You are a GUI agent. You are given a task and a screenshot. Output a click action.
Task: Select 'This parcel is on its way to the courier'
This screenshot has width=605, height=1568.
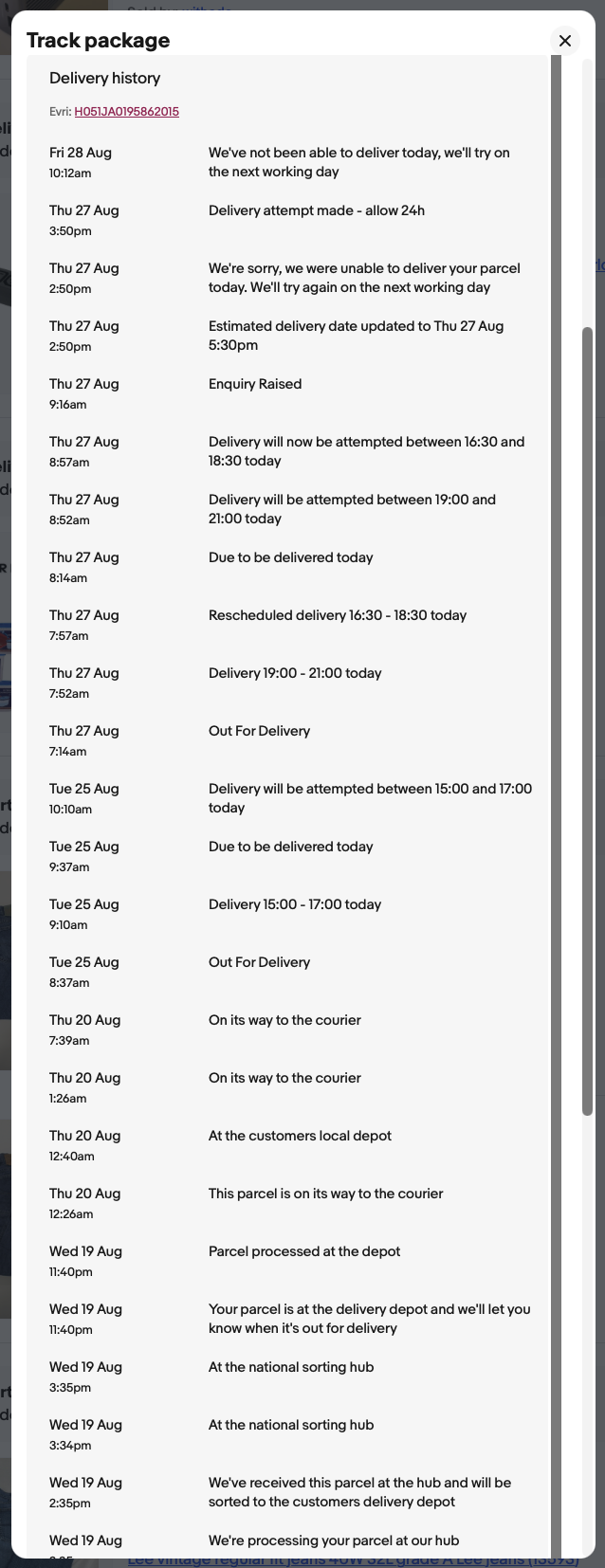[326, 1194]
